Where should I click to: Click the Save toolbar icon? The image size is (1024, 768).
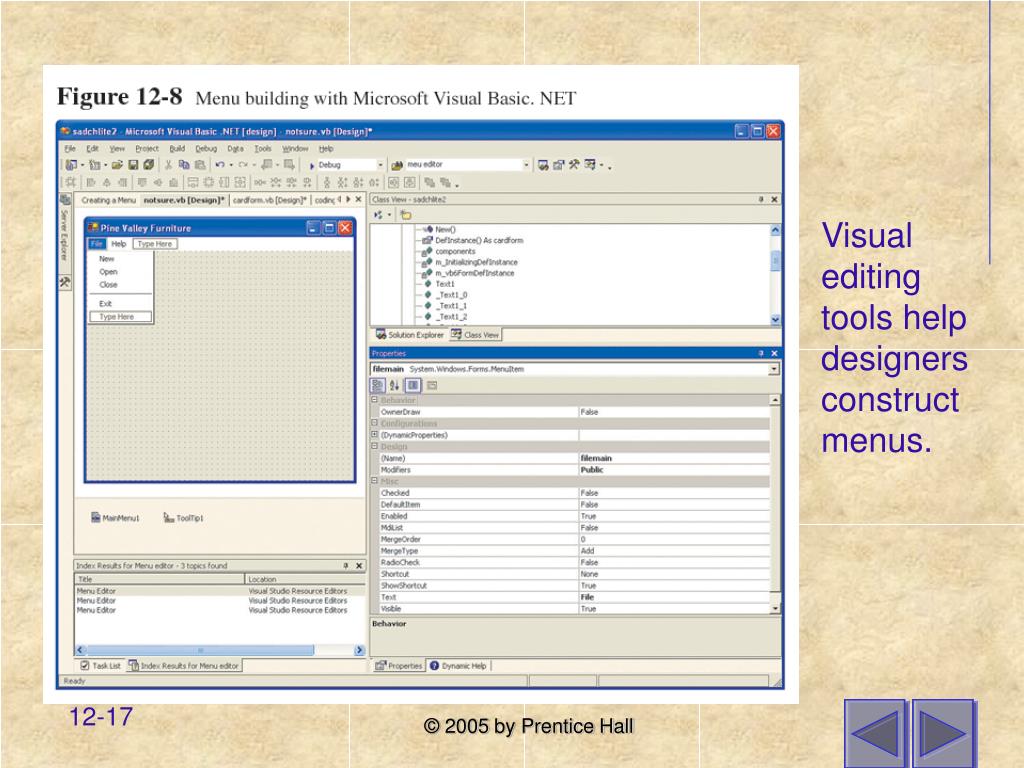[133, 165]
